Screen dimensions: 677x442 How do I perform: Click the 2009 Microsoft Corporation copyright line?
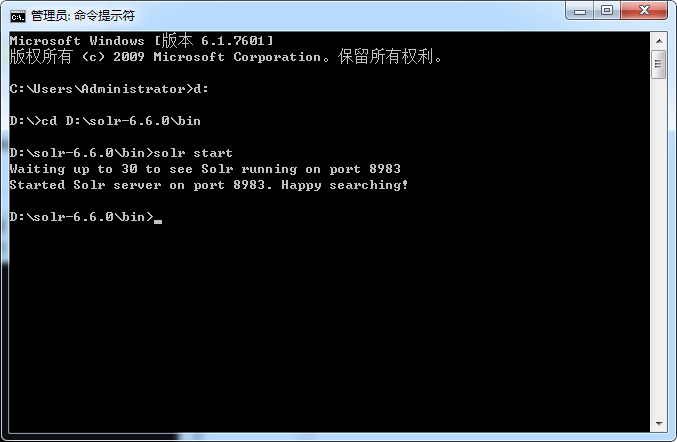point(225,57)
